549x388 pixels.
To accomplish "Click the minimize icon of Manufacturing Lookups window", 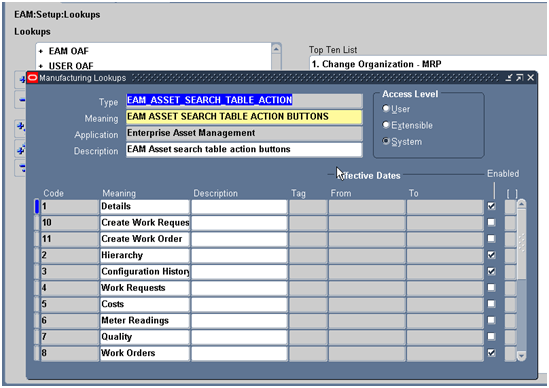I will 509,78.
